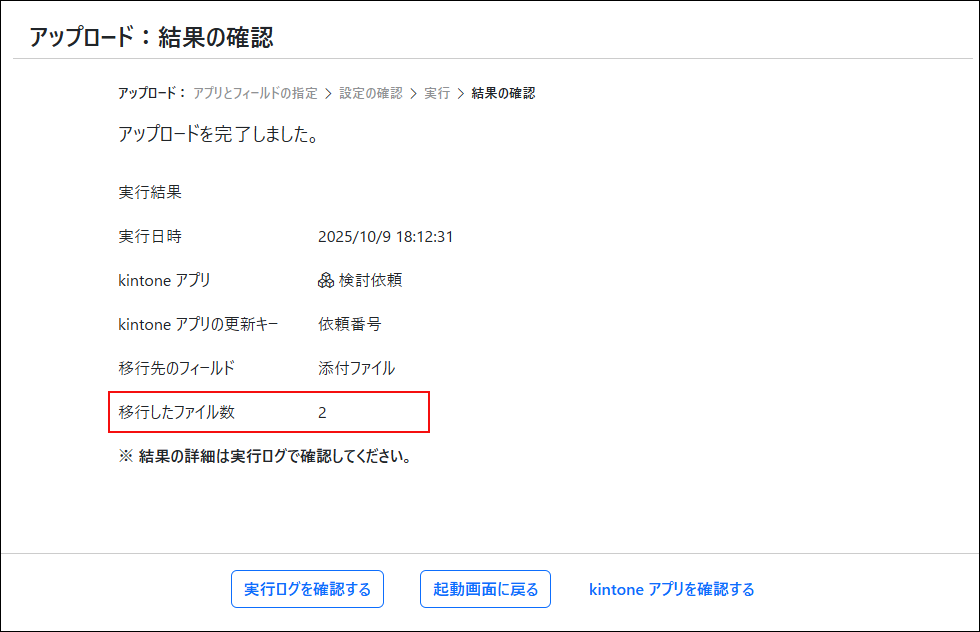Open kintone アプリを確認する link
Screen dimensions: 980x632
pyautogui.click(x=671, y=589)
